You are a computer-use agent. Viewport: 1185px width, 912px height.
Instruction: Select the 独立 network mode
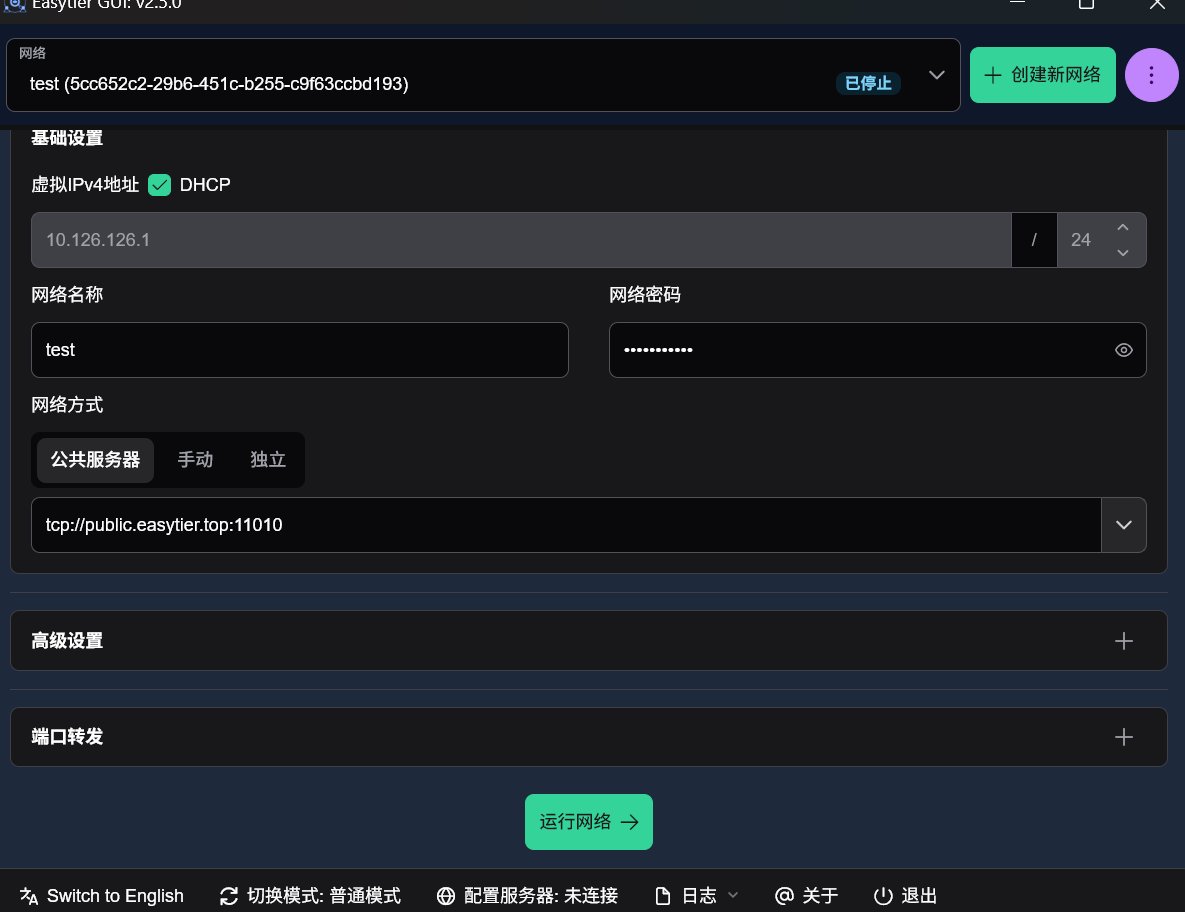point(267,459)
